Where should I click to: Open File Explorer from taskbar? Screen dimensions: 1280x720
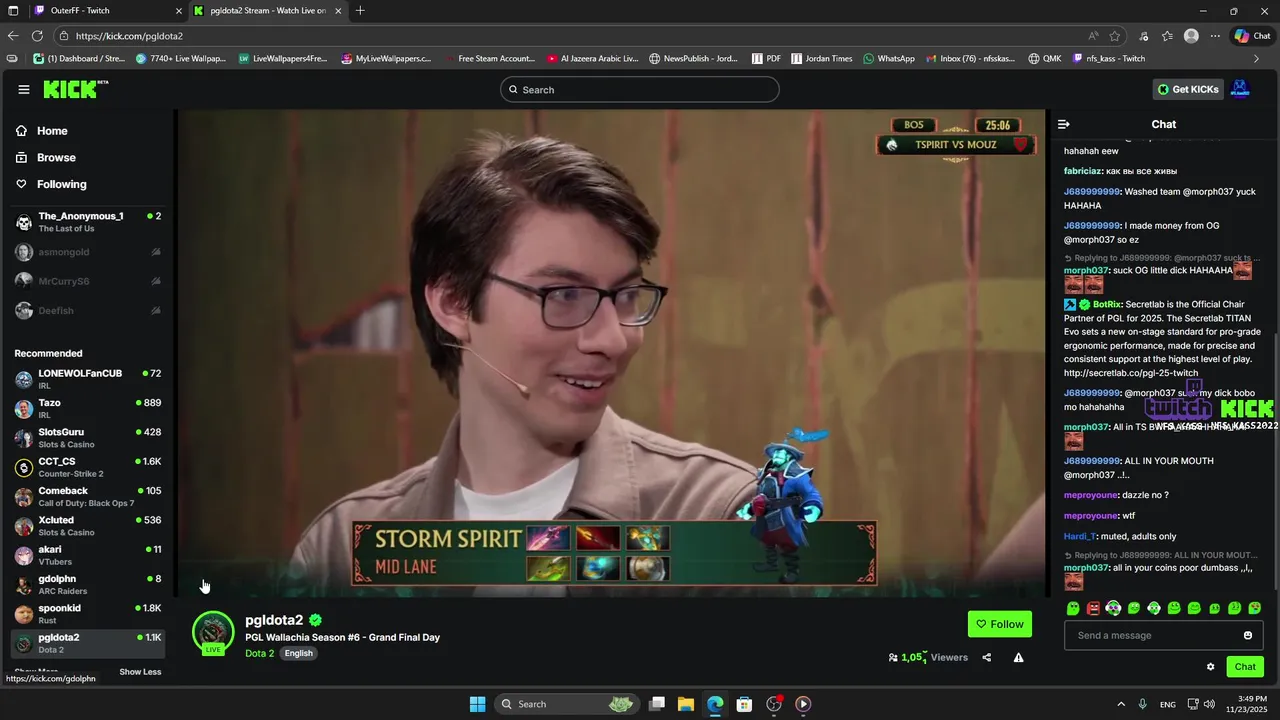coord(686,704)
